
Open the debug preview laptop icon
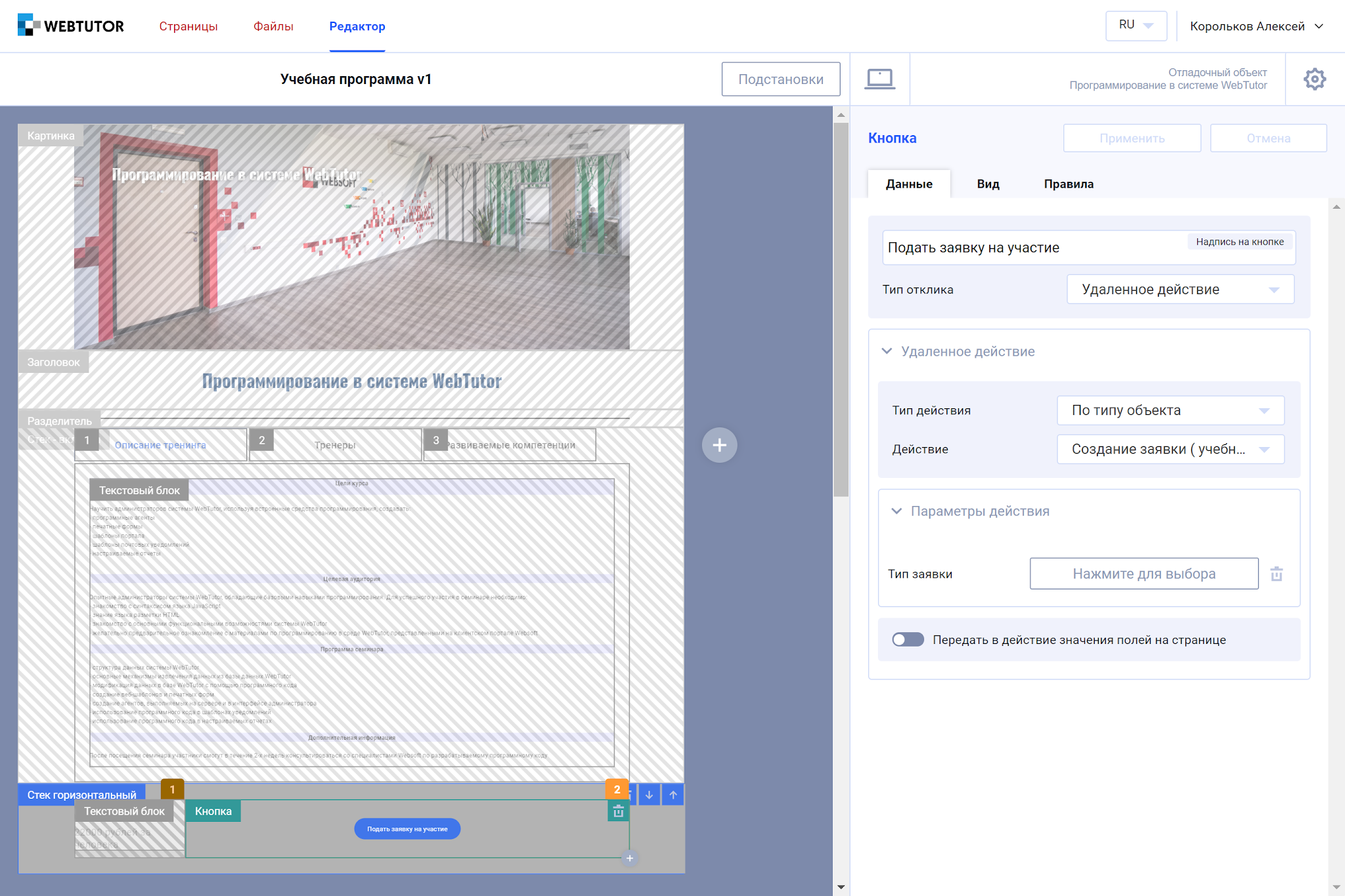880,78
